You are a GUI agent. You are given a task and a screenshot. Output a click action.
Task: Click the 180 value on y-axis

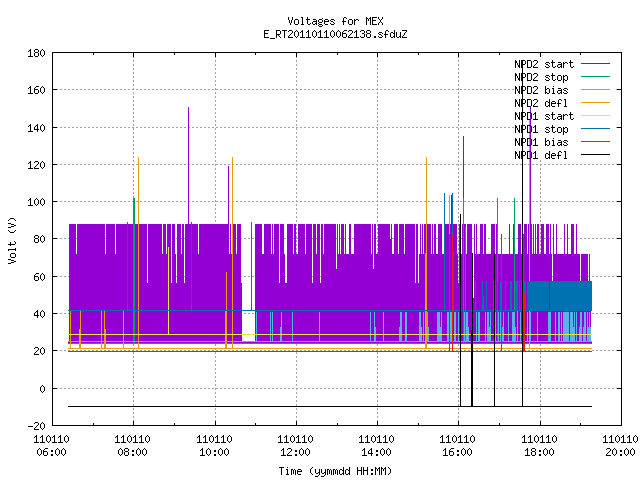tap(36, 53)
